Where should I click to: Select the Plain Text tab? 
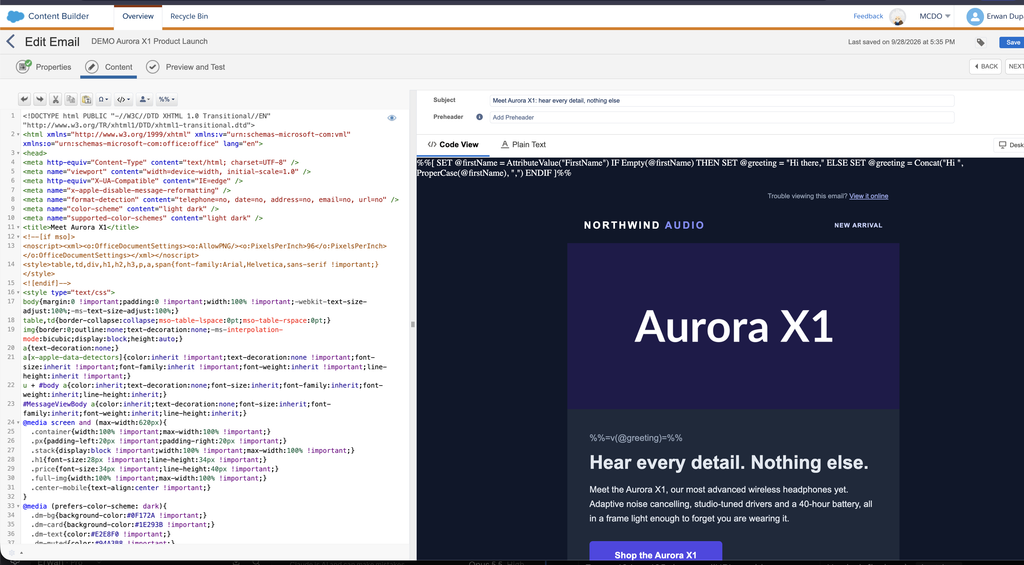[x=523, y=144]
